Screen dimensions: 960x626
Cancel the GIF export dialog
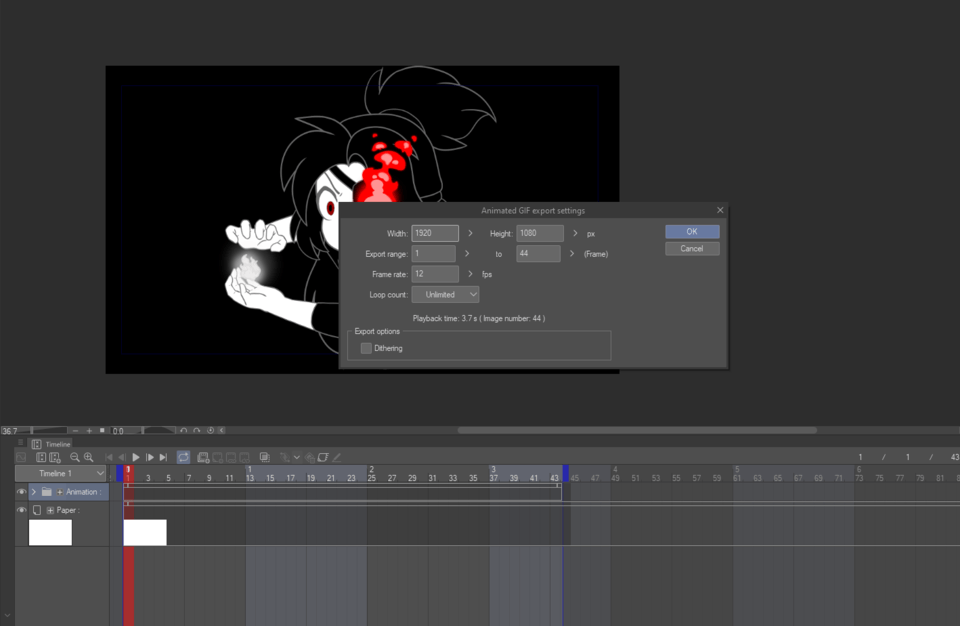pos(691,248)
